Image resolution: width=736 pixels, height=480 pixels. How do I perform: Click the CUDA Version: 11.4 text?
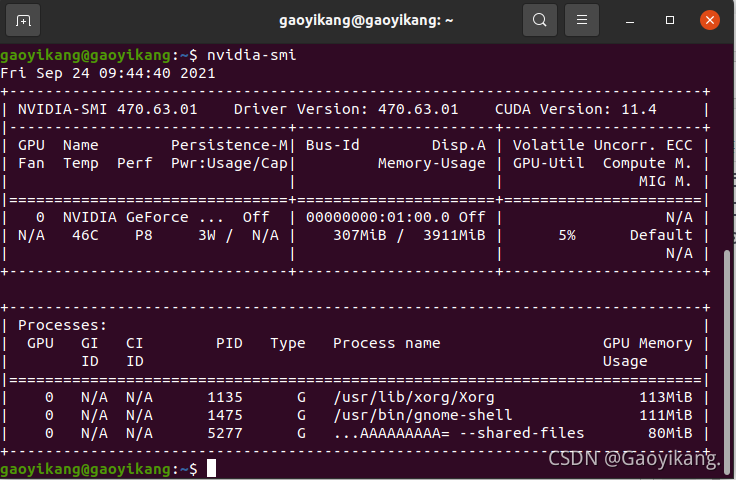[575, 109]
